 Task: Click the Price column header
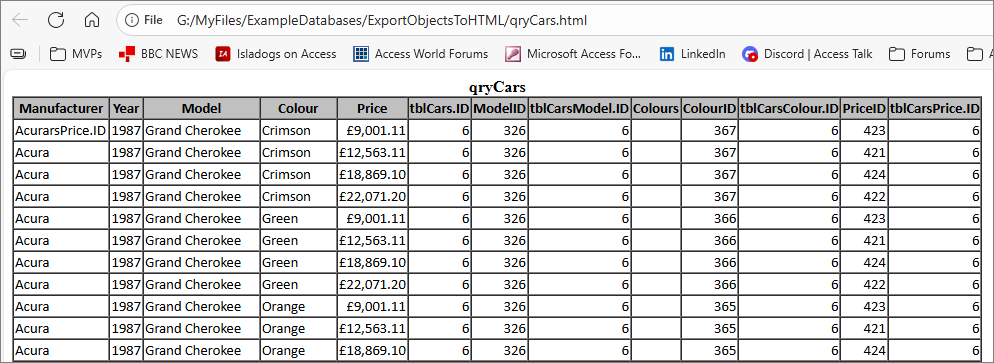(x=372, y=108)
